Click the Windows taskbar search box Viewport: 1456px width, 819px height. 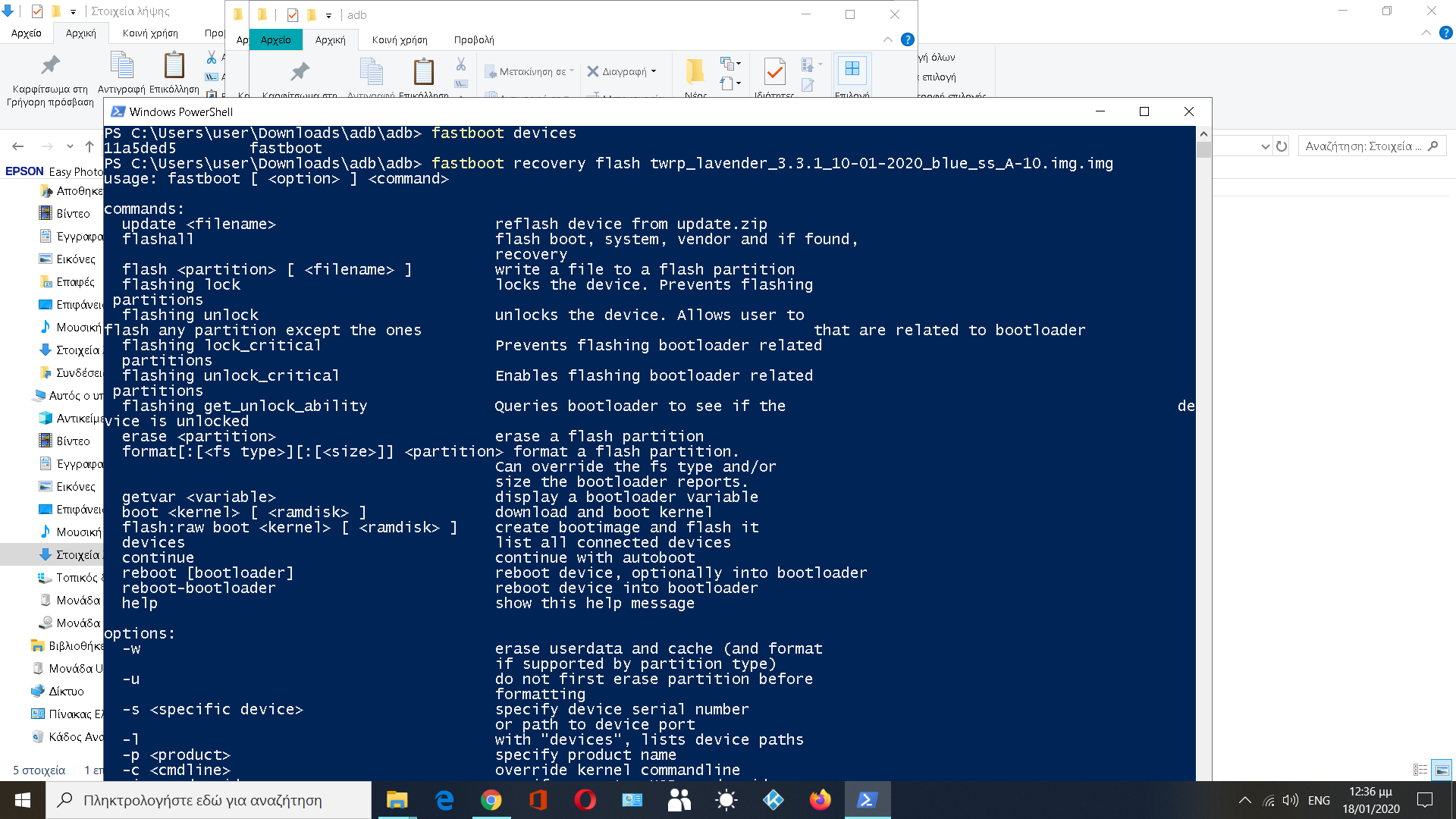[x=209, y=800]
